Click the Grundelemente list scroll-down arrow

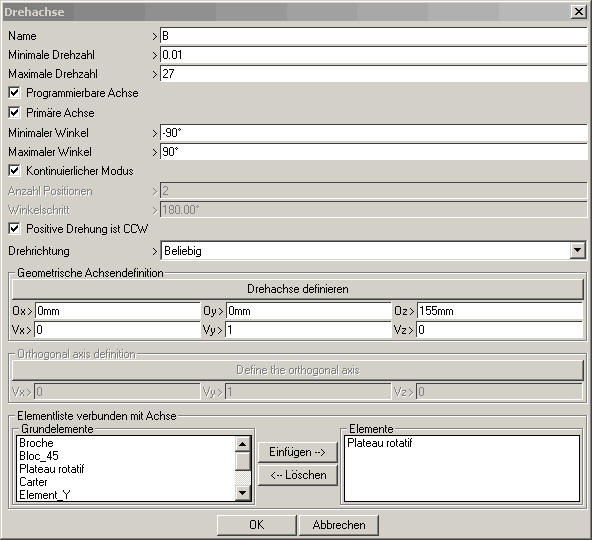(x=242, y=493)
